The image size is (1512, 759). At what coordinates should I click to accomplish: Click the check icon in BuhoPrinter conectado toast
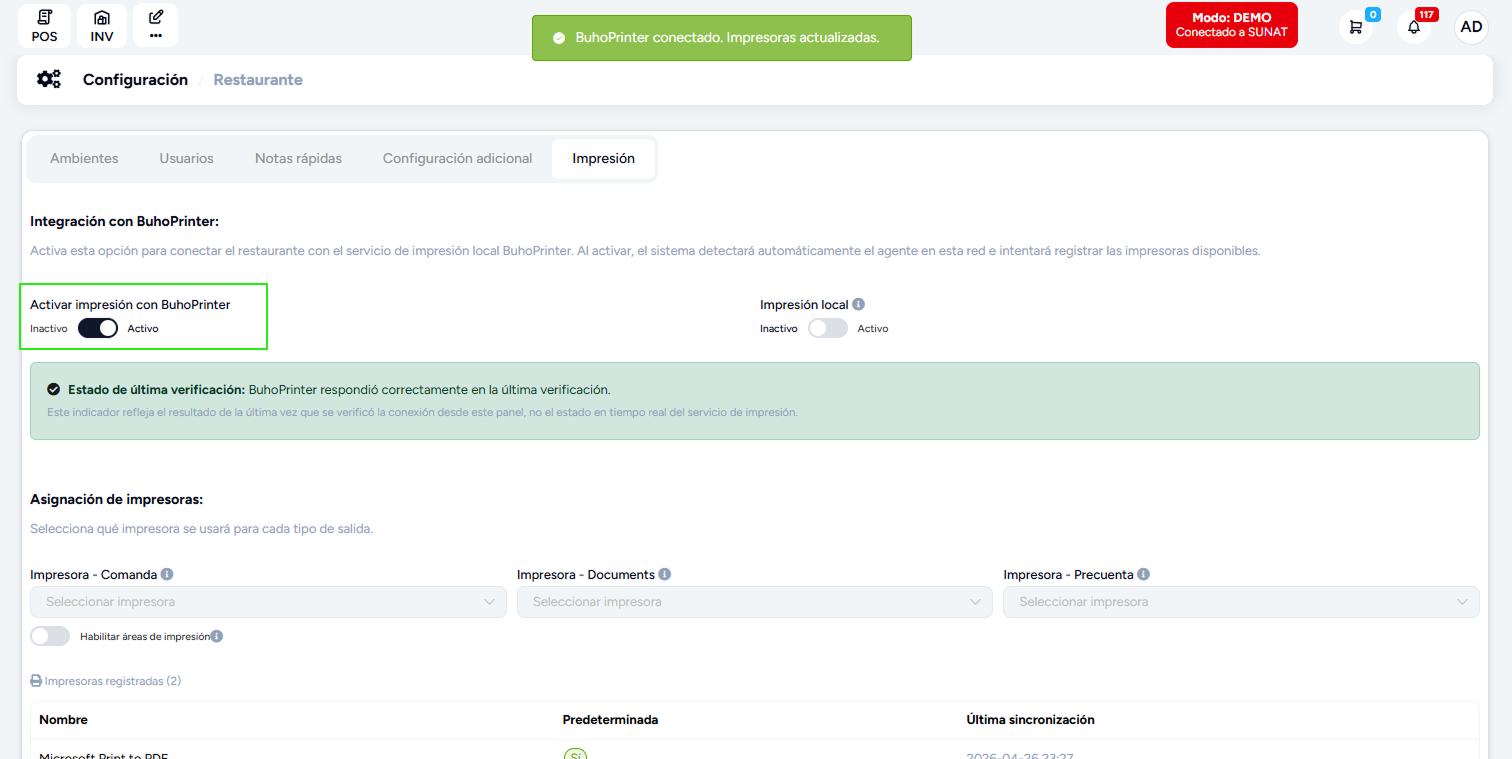(x=559, y=38)
